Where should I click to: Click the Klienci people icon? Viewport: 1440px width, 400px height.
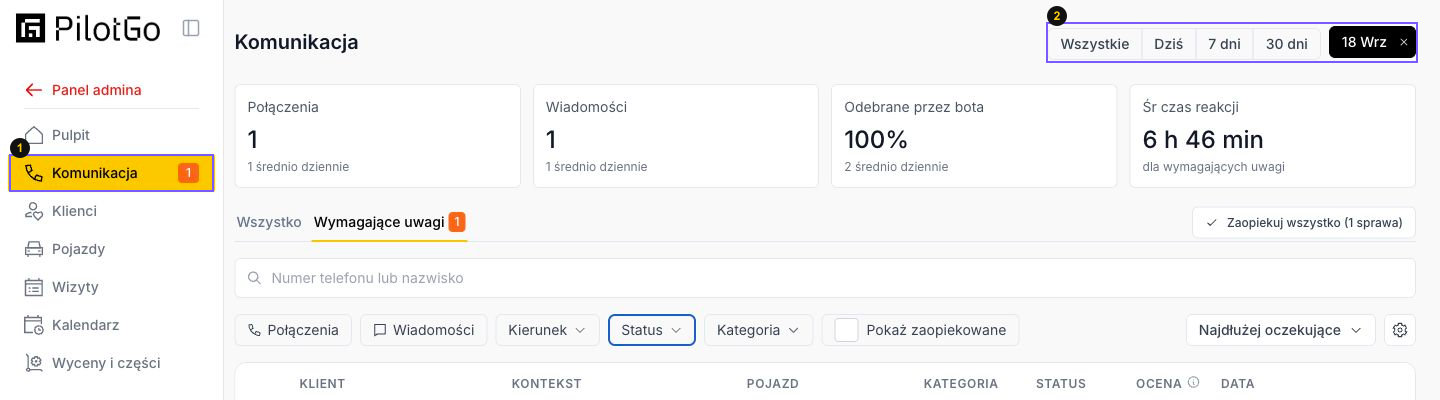click(x=34, y=211)
